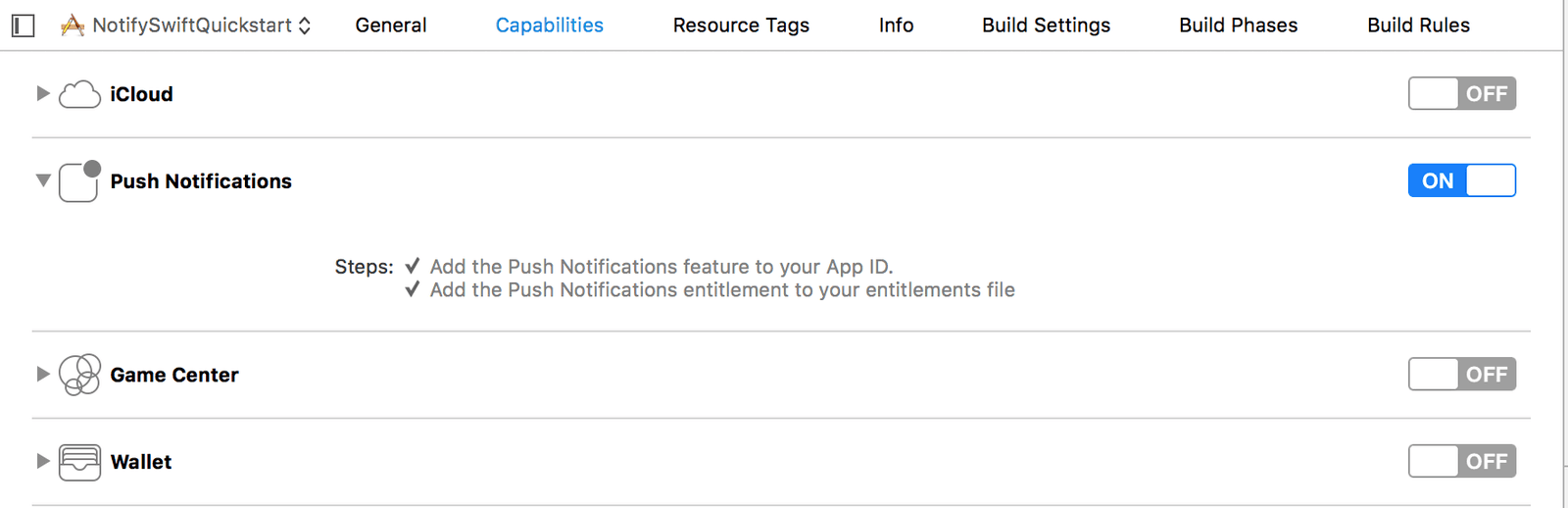Turn on the iCloud capability switch
The height and width of the screenshot is (508, 1568).
coord(1461,94)
